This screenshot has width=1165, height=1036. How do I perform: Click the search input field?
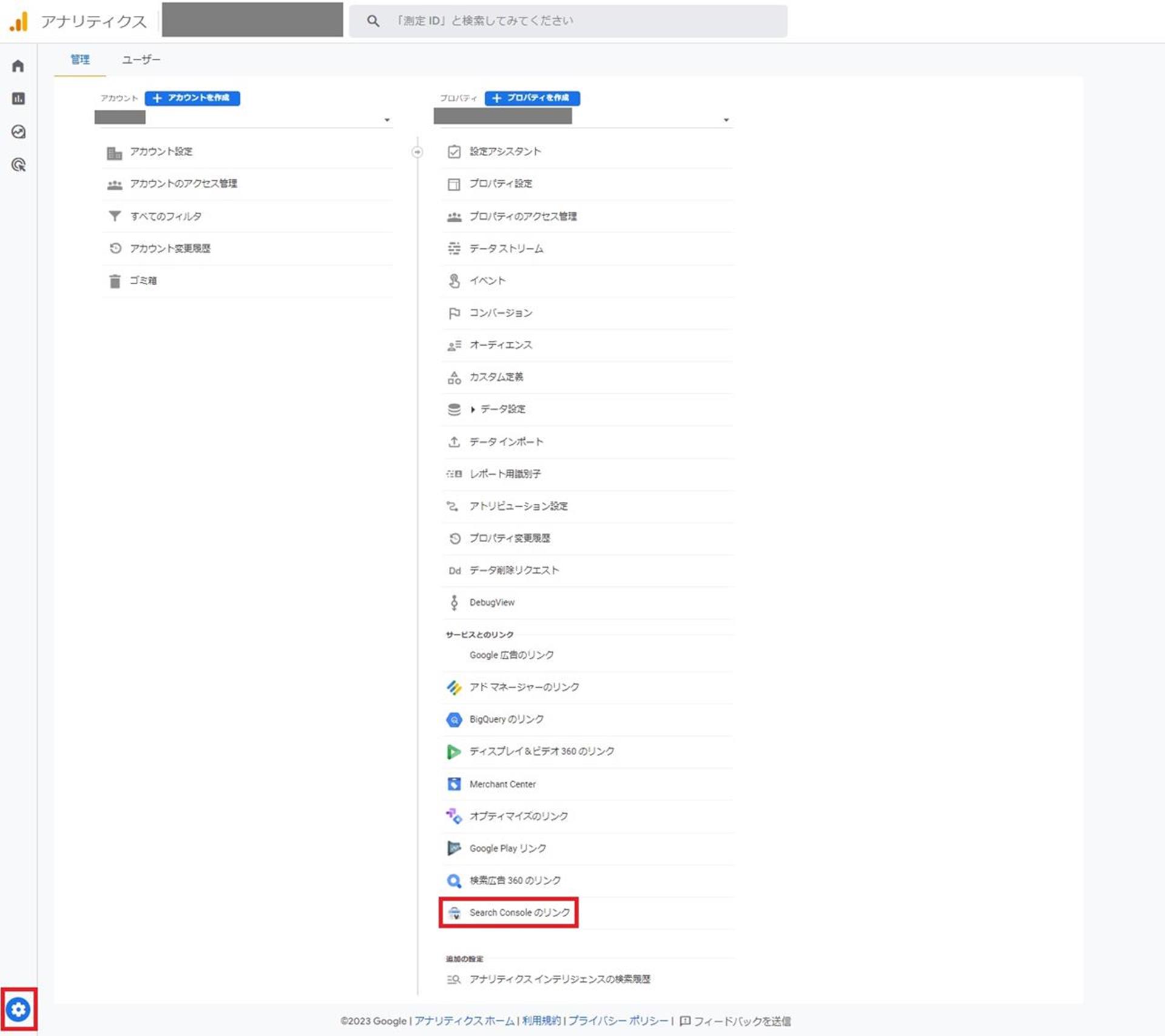[568, 21]
